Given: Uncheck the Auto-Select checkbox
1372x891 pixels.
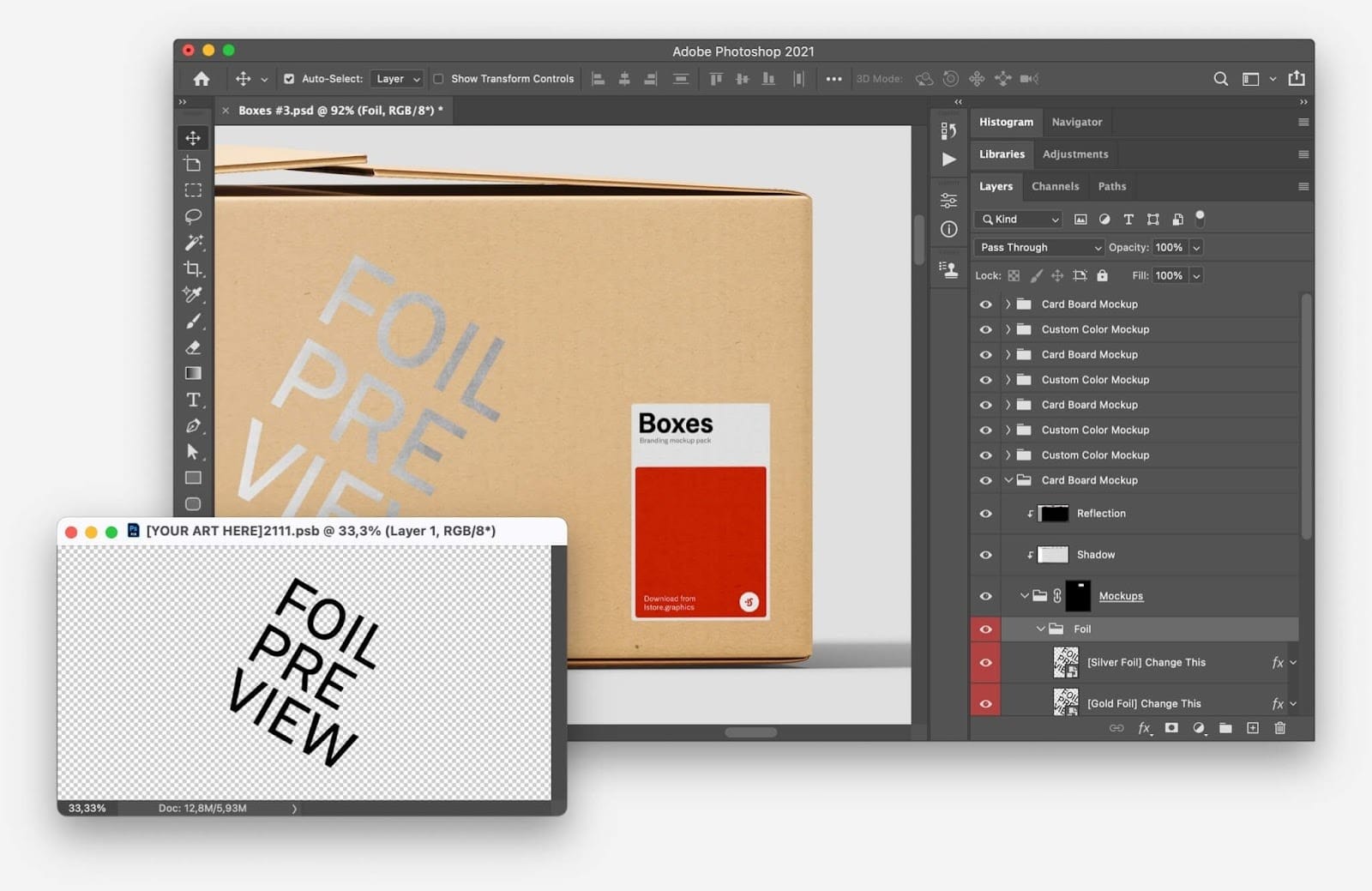Looking at the screenshot, I should (289, 79).
